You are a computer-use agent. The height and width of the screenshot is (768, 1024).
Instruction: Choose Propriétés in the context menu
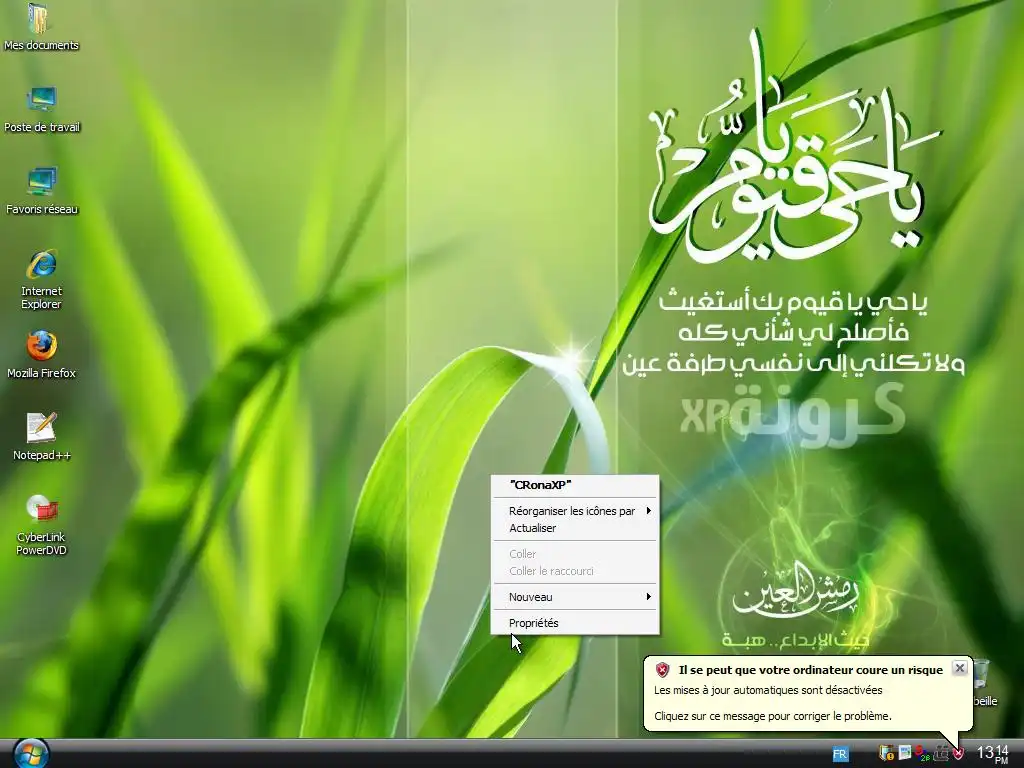575,623
